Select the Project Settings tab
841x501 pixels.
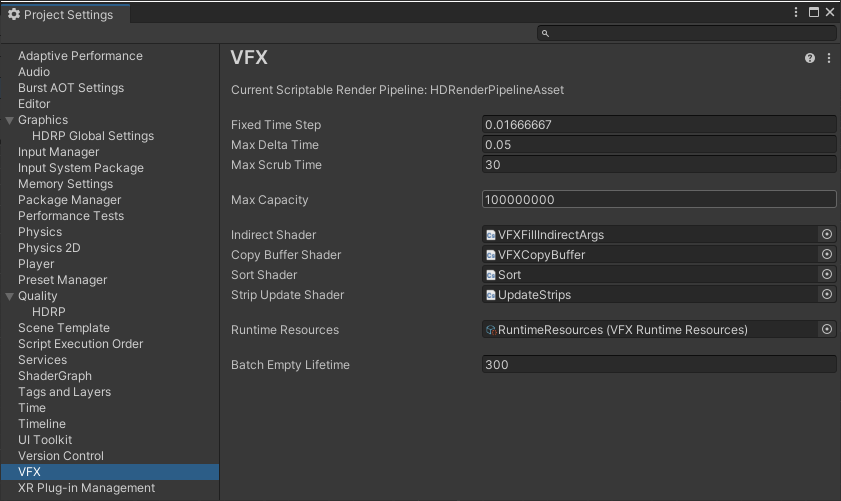tap(60, 15)
